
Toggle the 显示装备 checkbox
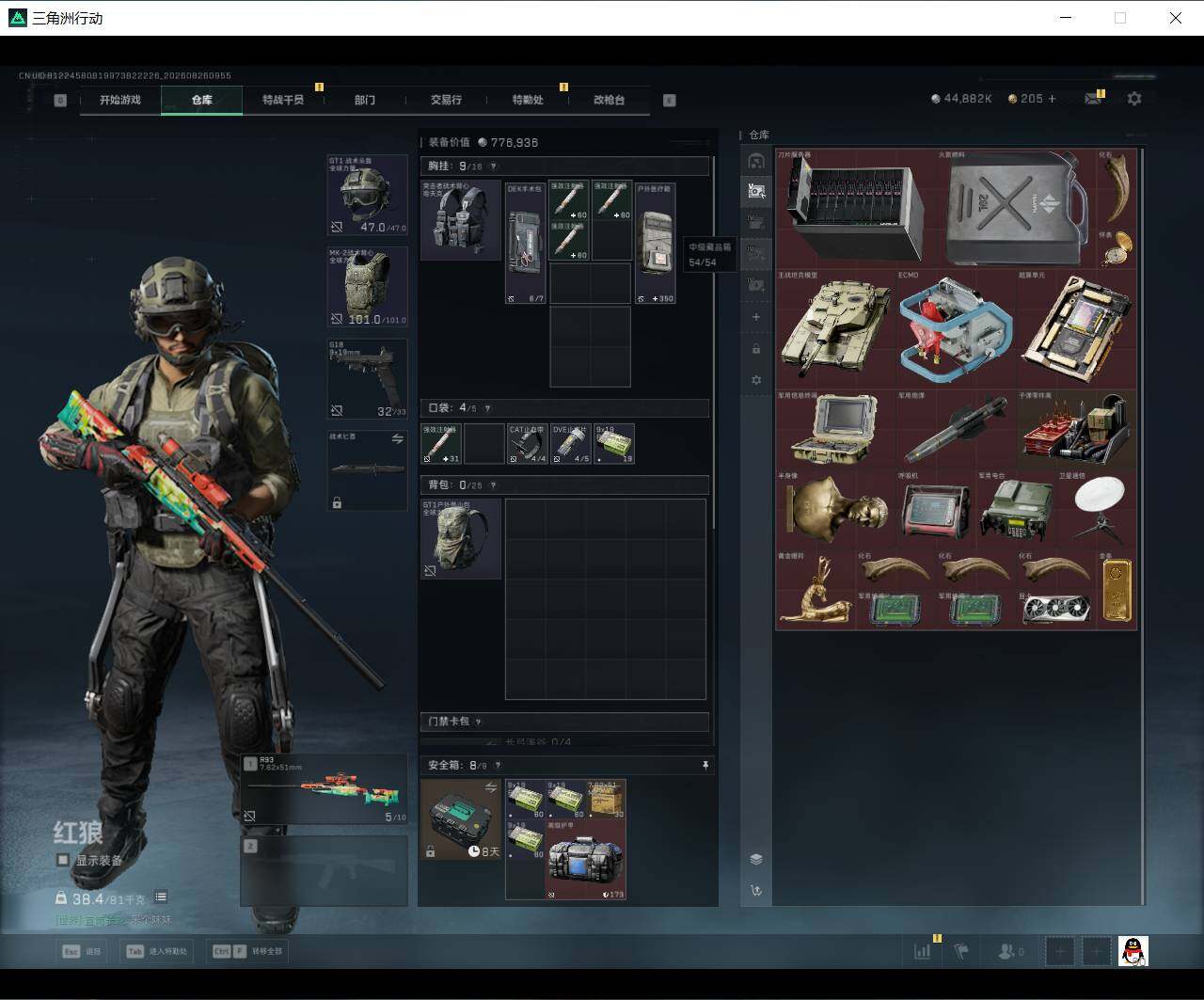63,860
